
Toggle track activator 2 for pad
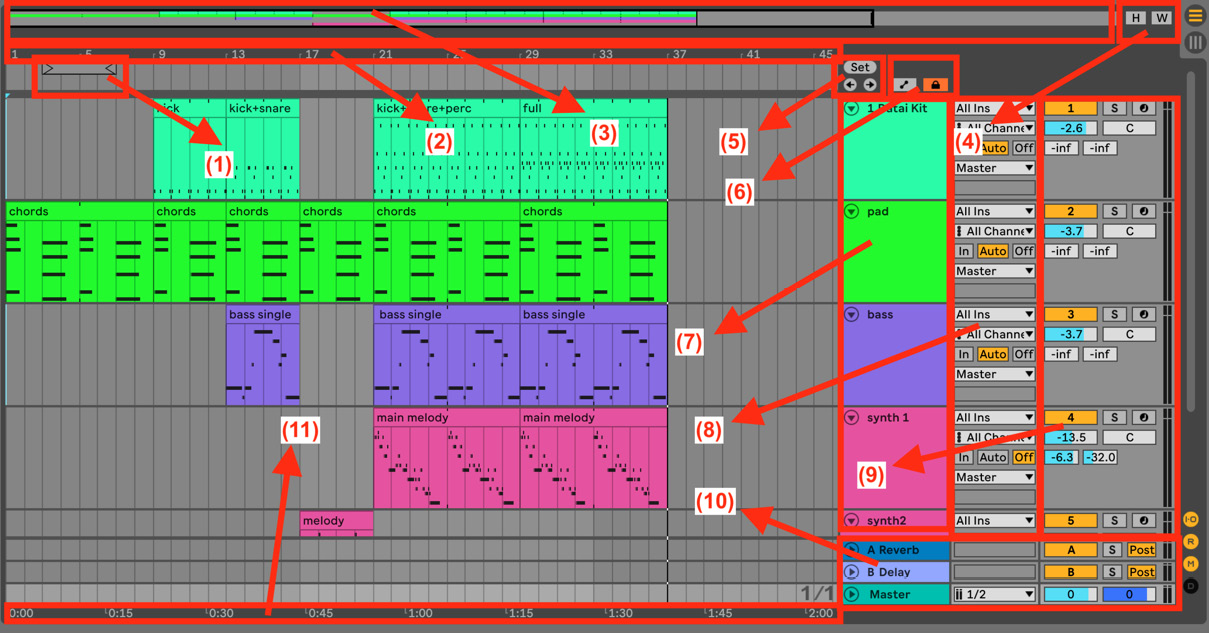coord(1070,211)
